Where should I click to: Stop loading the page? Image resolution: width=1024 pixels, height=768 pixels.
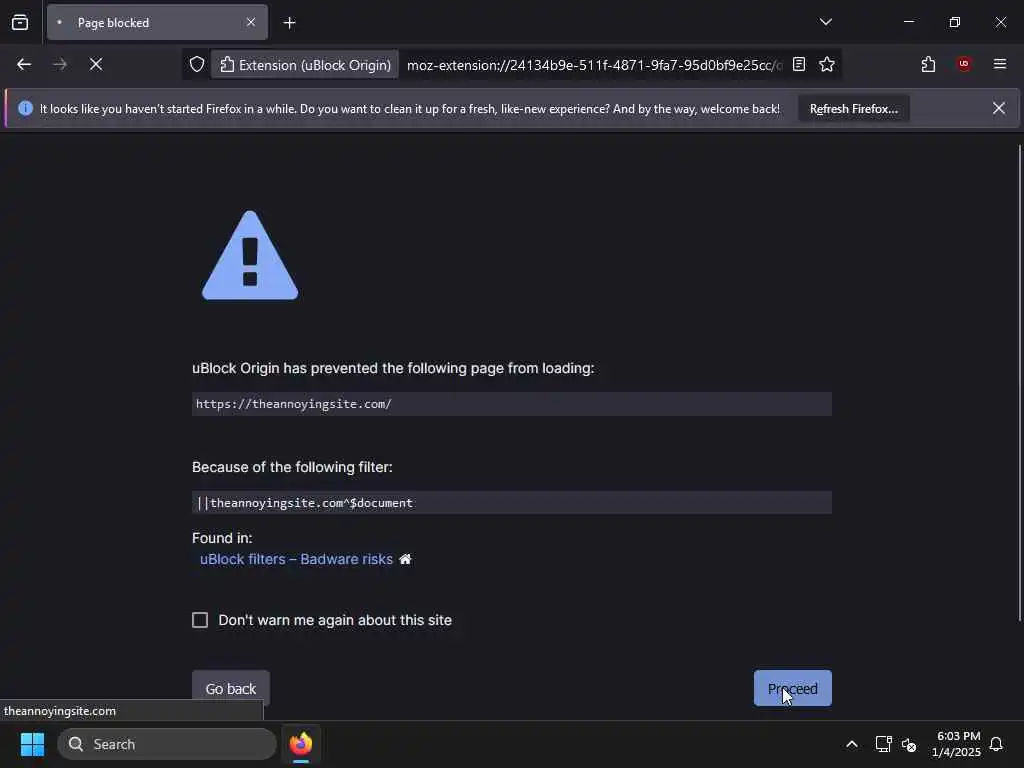pyautogui.click(x=96, y=64)
